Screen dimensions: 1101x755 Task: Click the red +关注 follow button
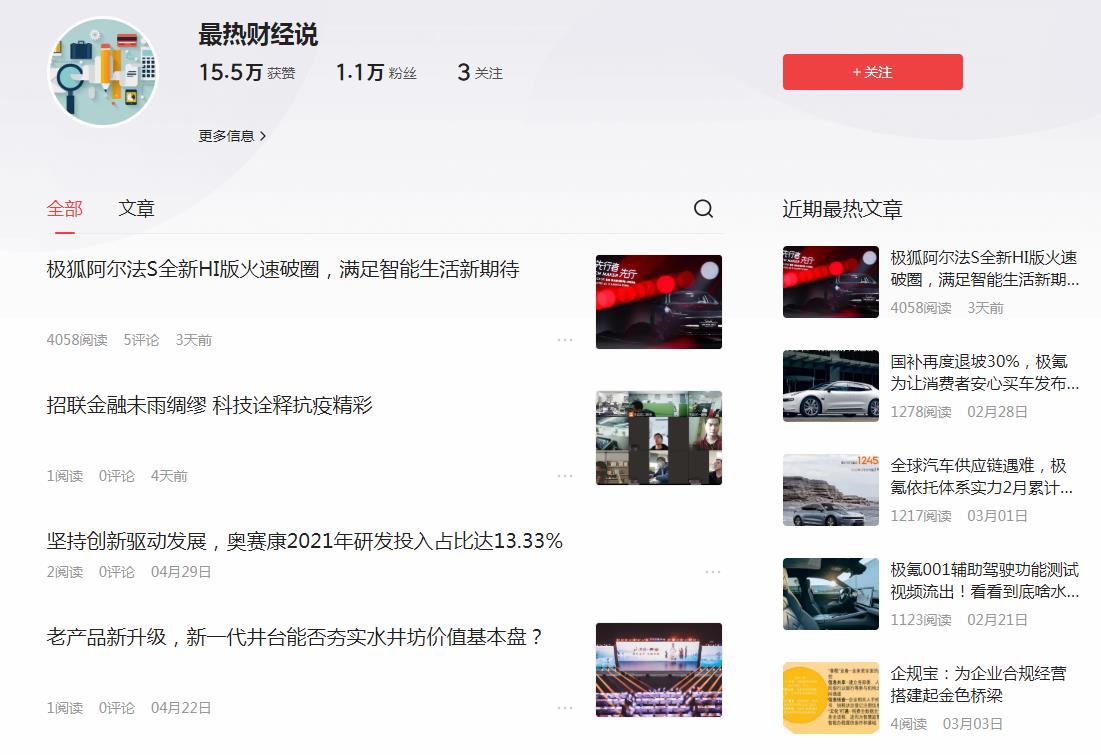(873, 72)
